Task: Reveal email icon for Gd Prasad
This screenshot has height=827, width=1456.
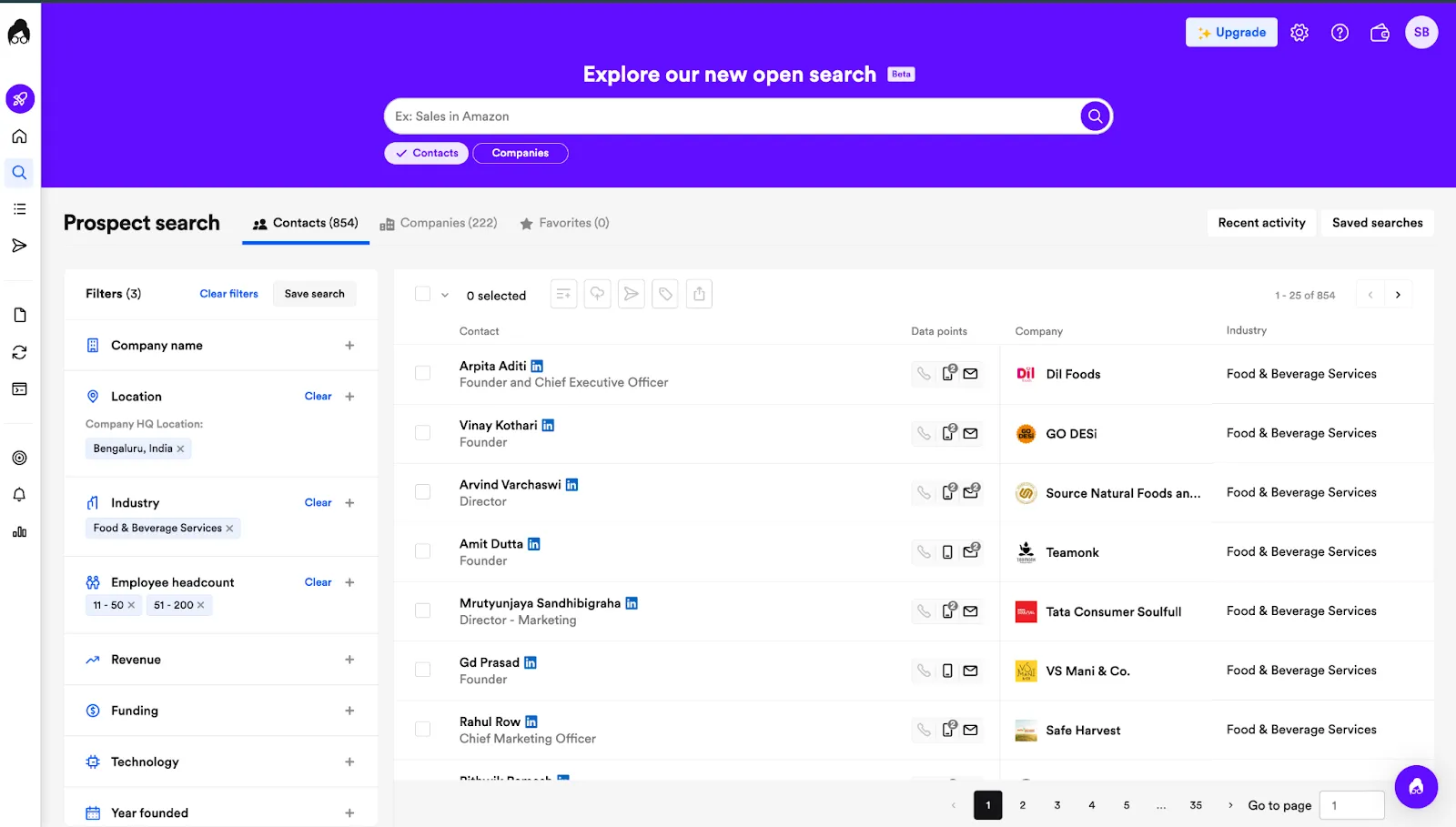Action: click(971, 671)
